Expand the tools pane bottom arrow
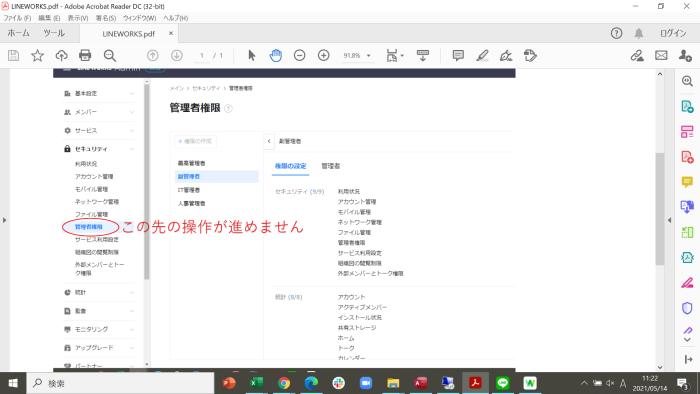700x394 pixels. click(688, 359)
